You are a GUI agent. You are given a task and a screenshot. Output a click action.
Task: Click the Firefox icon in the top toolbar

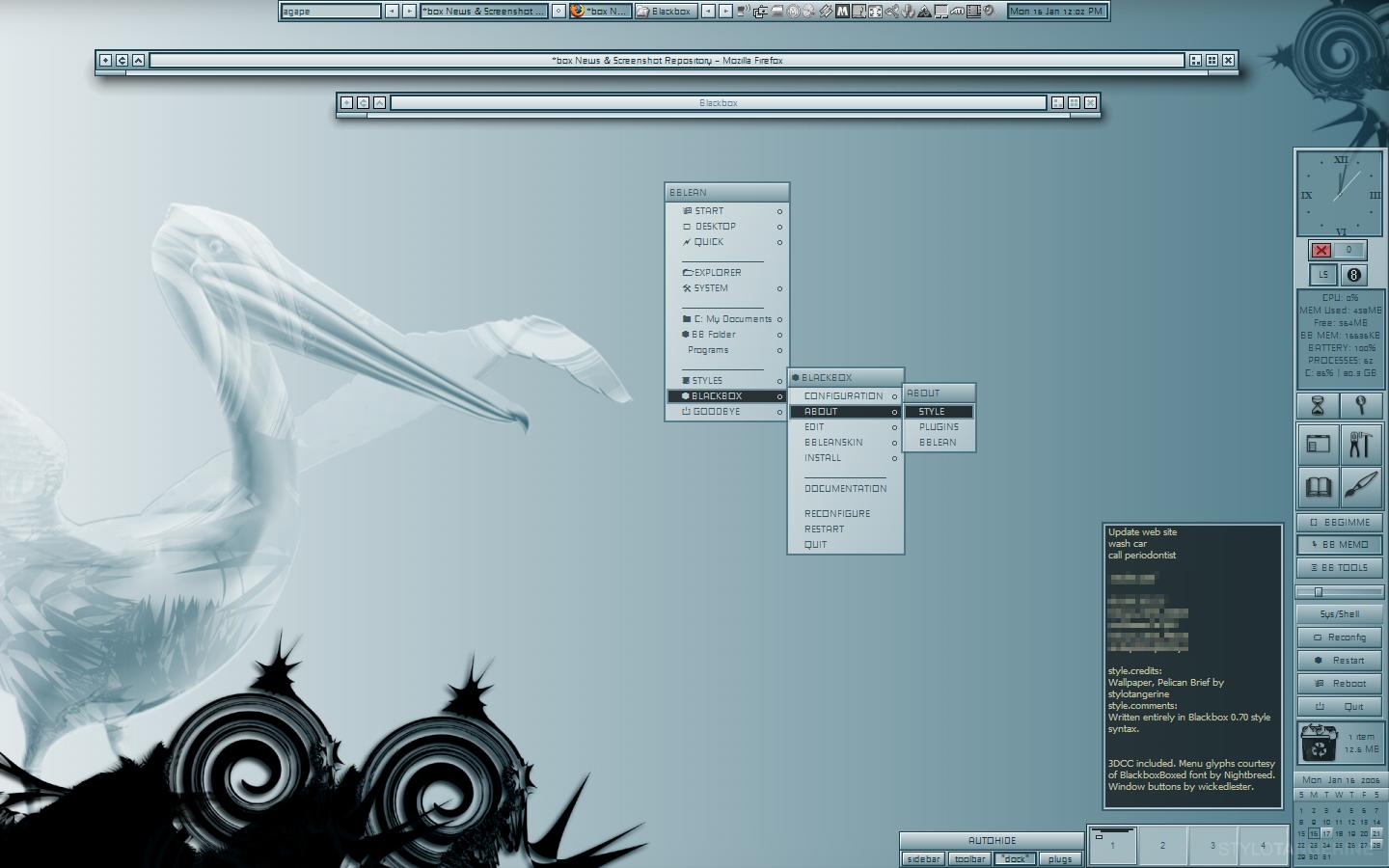point(578,12)
